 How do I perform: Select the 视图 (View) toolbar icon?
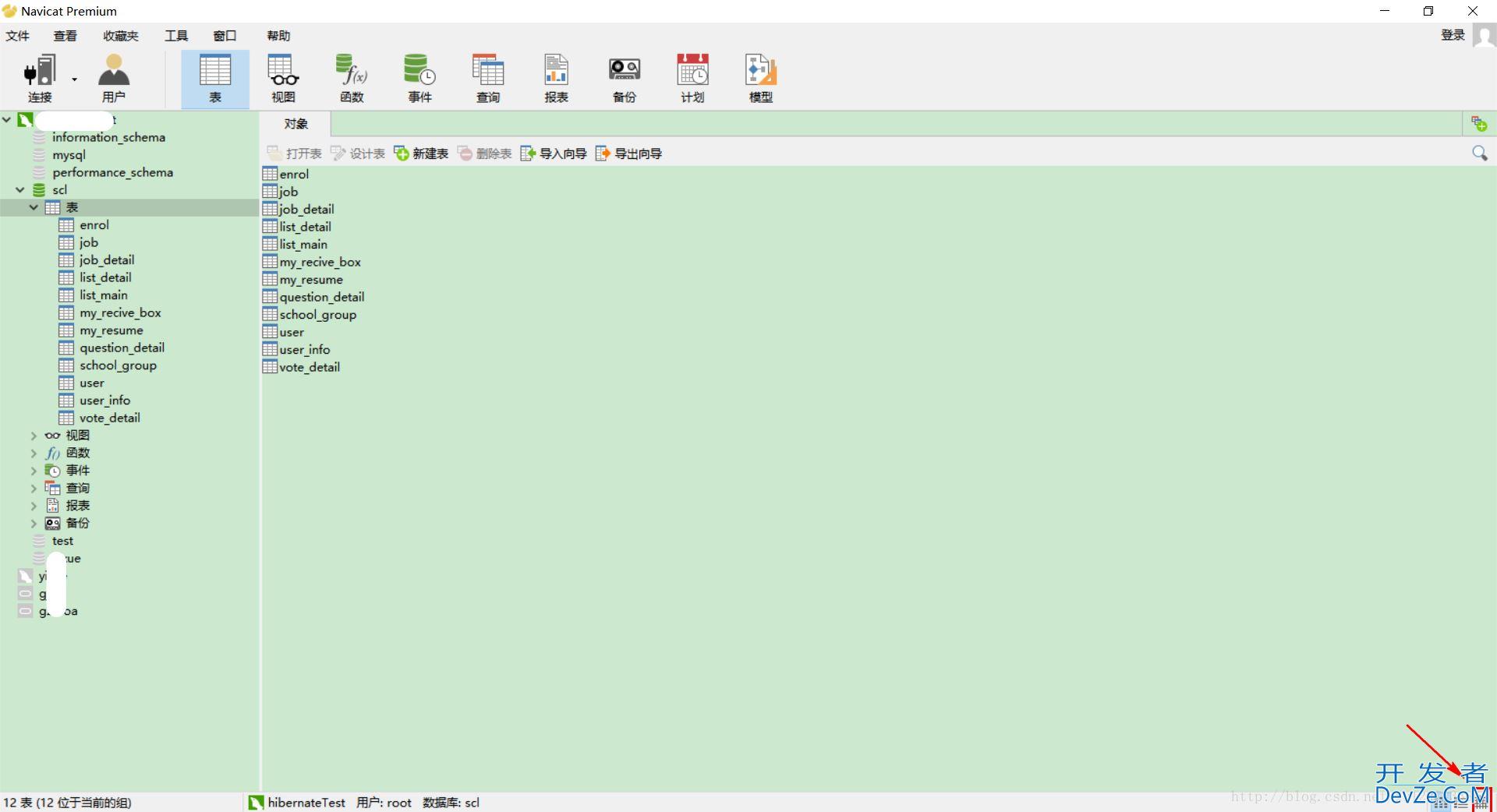coord(283,78)
